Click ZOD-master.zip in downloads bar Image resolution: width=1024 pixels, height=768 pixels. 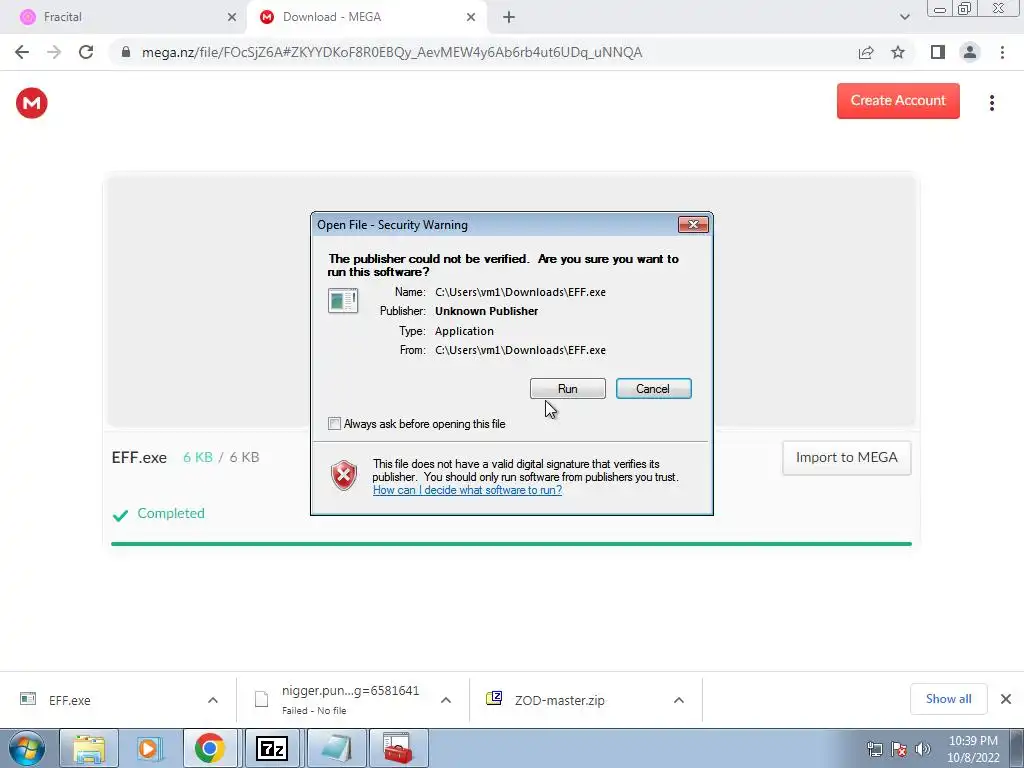(560, 700)
